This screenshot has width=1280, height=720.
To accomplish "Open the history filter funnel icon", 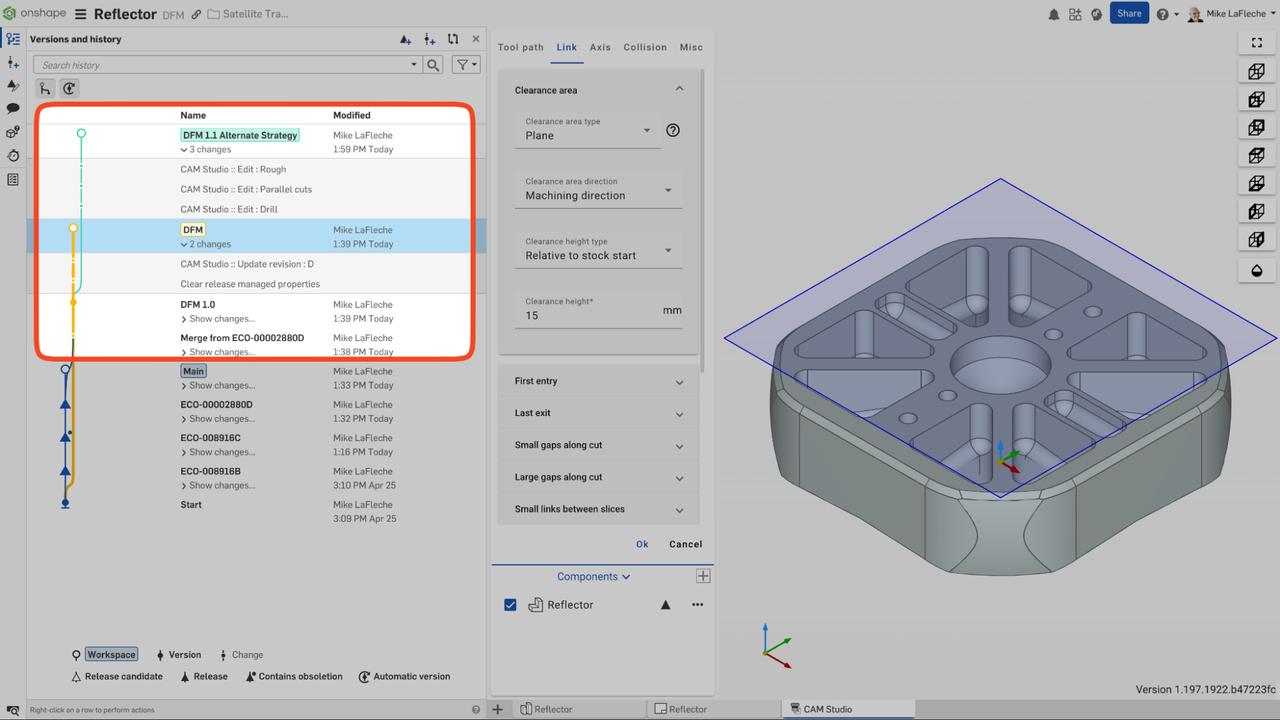I will tap(463, 64).
